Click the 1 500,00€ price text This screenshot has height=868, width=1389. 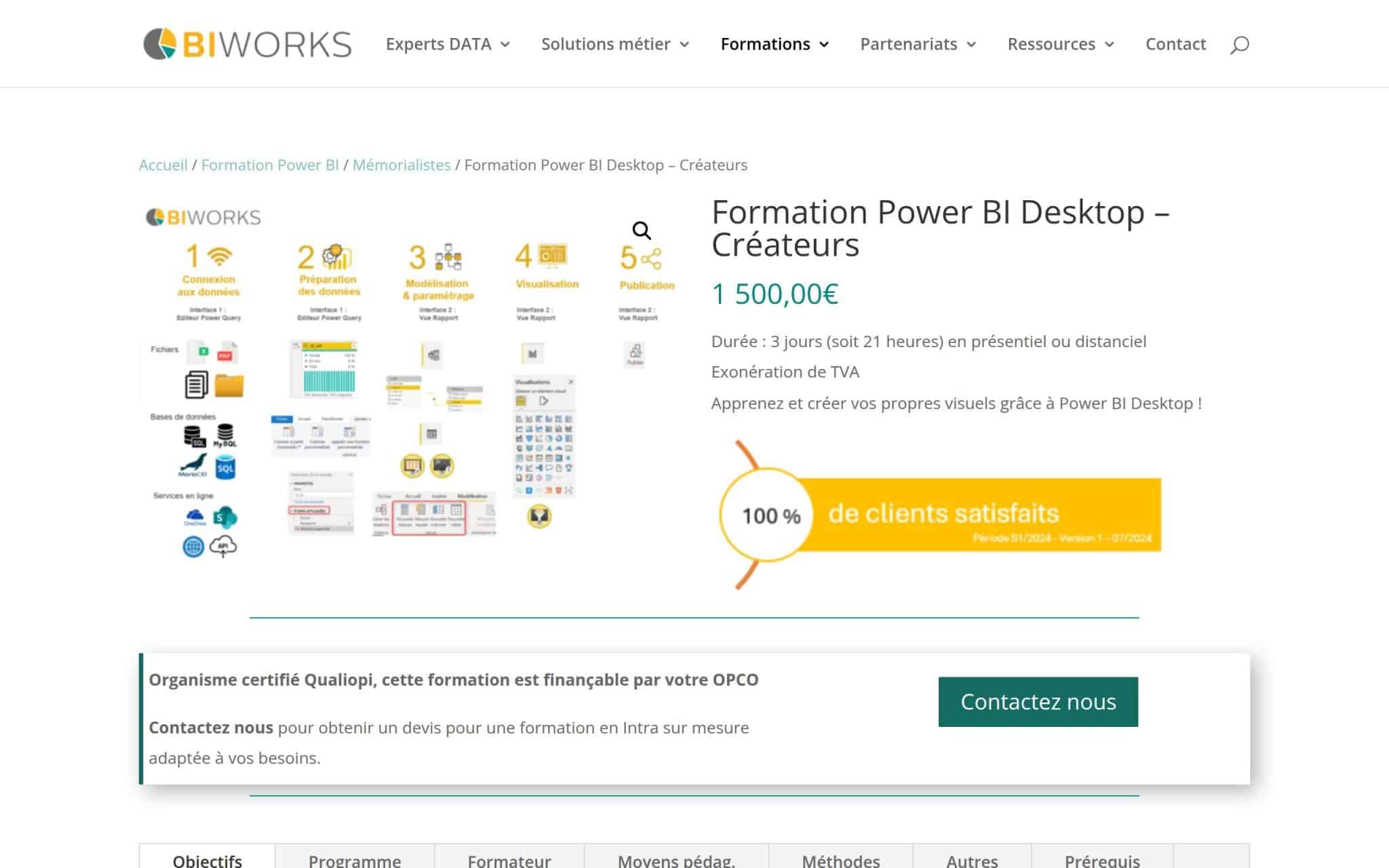775,294
